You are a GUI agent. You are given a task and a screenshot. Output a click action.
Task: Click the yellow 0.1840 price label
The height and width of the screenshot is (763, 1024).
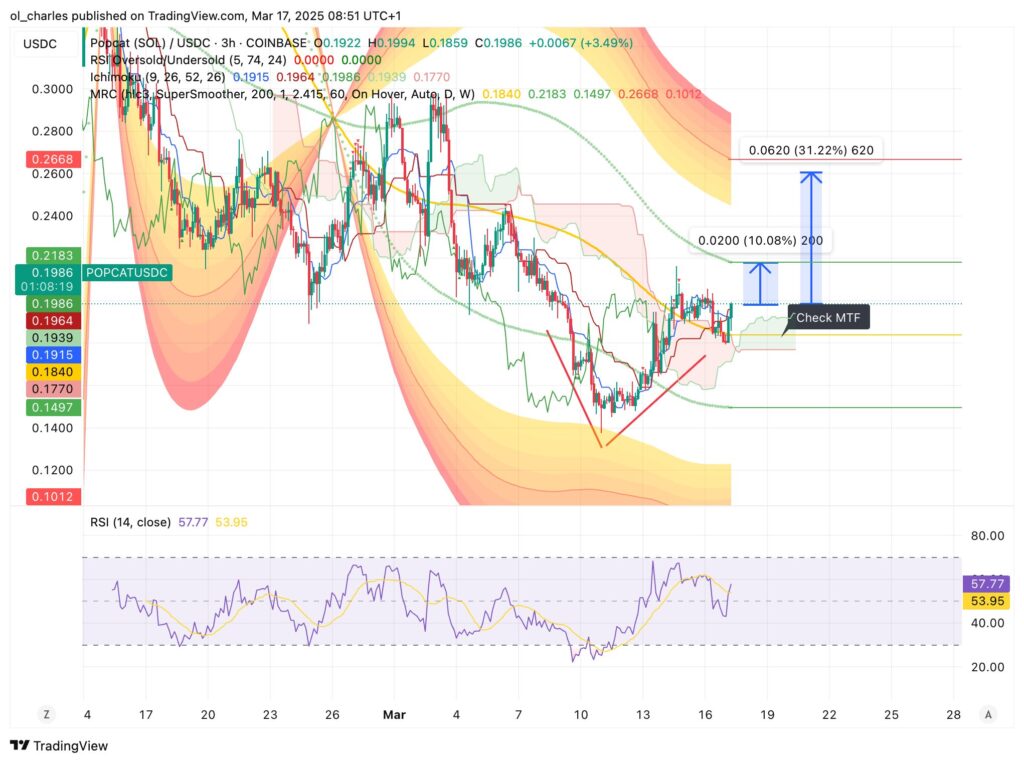click(x=53, y=372)
